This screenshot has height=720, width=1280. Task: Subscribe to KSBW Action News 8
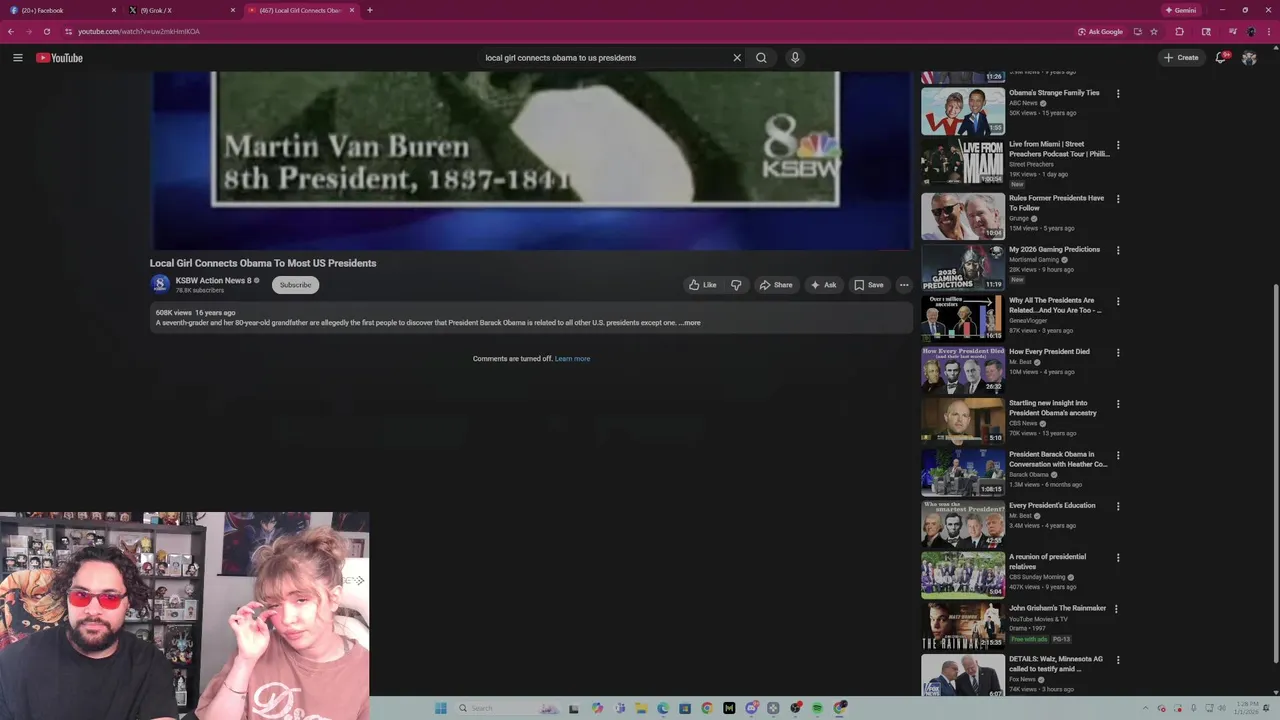tap(295, 285)
